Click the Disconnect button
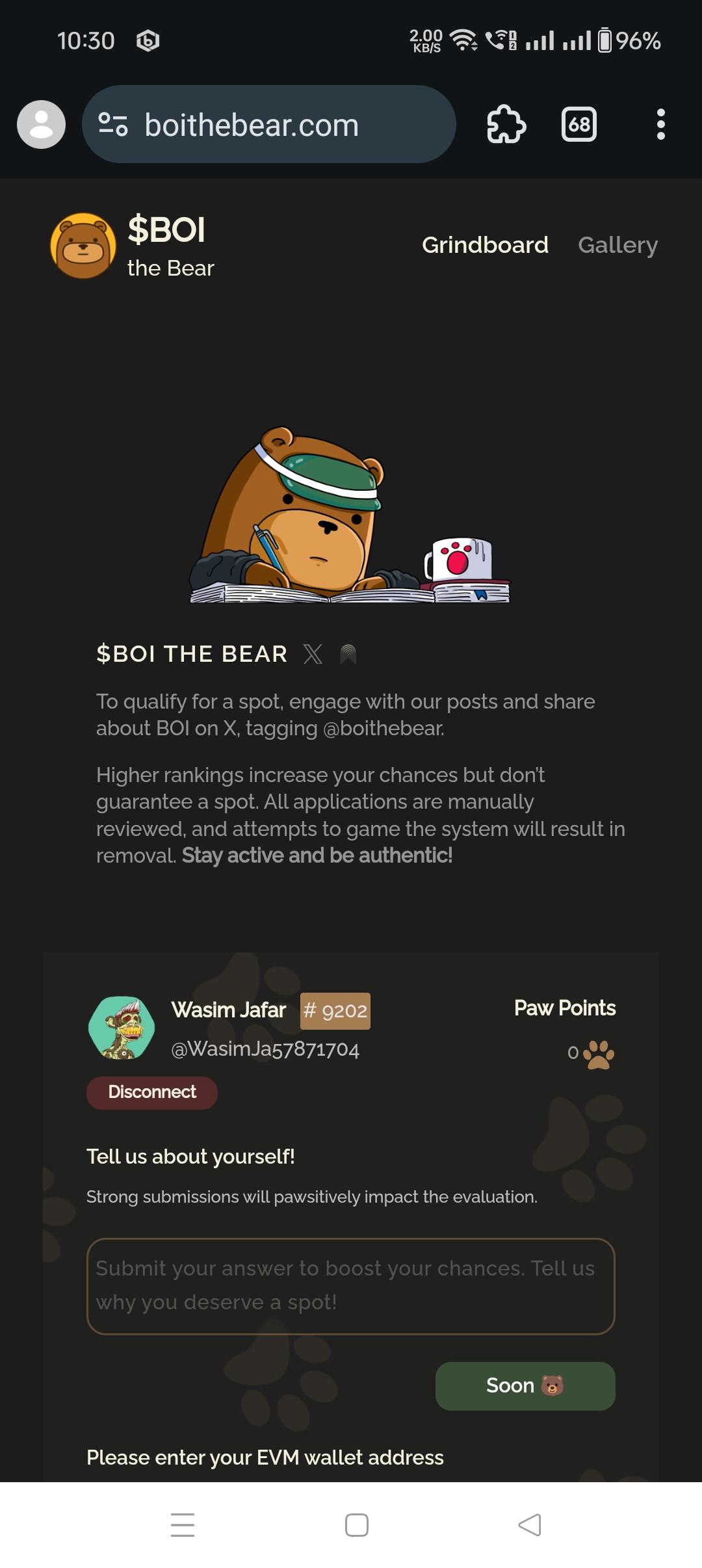Image resolution: width=702 pixels, height=1568 pixels. pos(152,1092)
